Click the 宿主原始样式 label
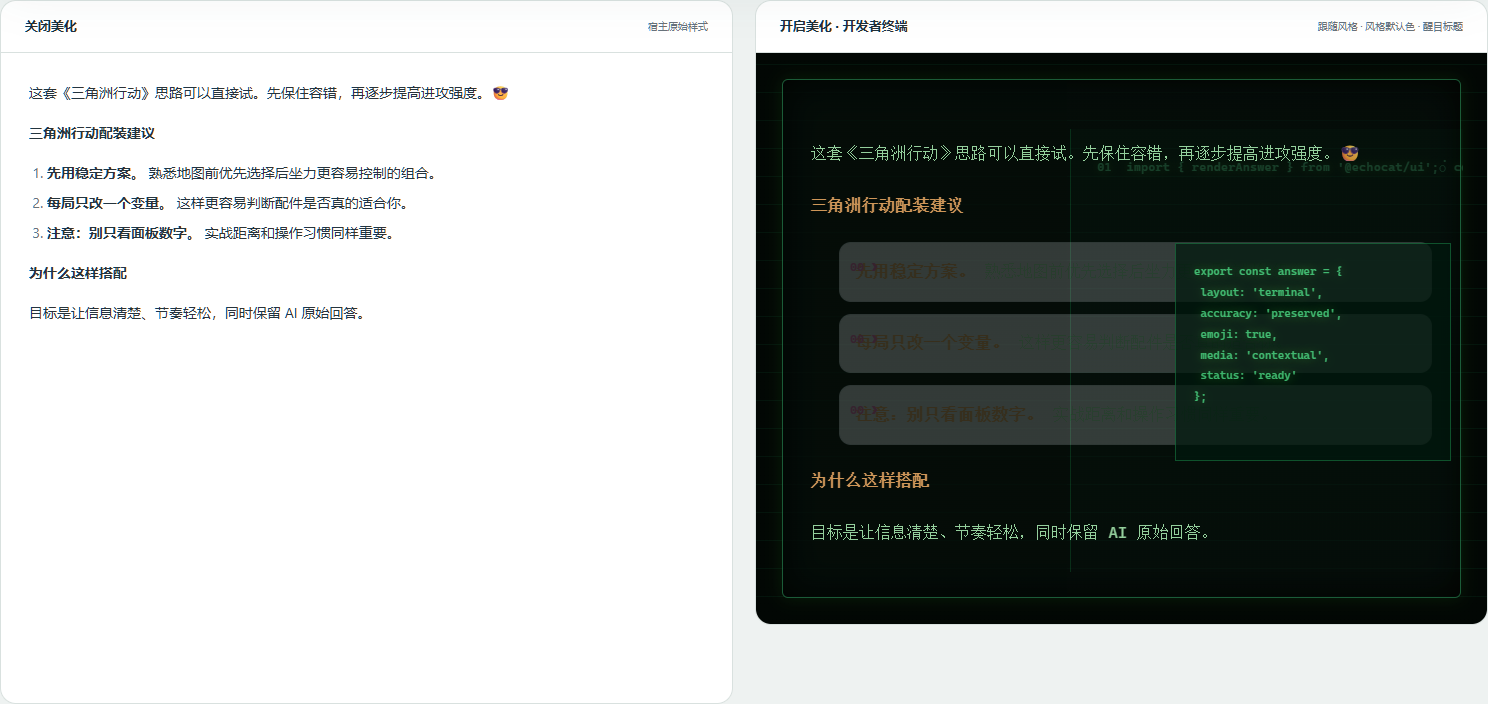 pos(678,27)
